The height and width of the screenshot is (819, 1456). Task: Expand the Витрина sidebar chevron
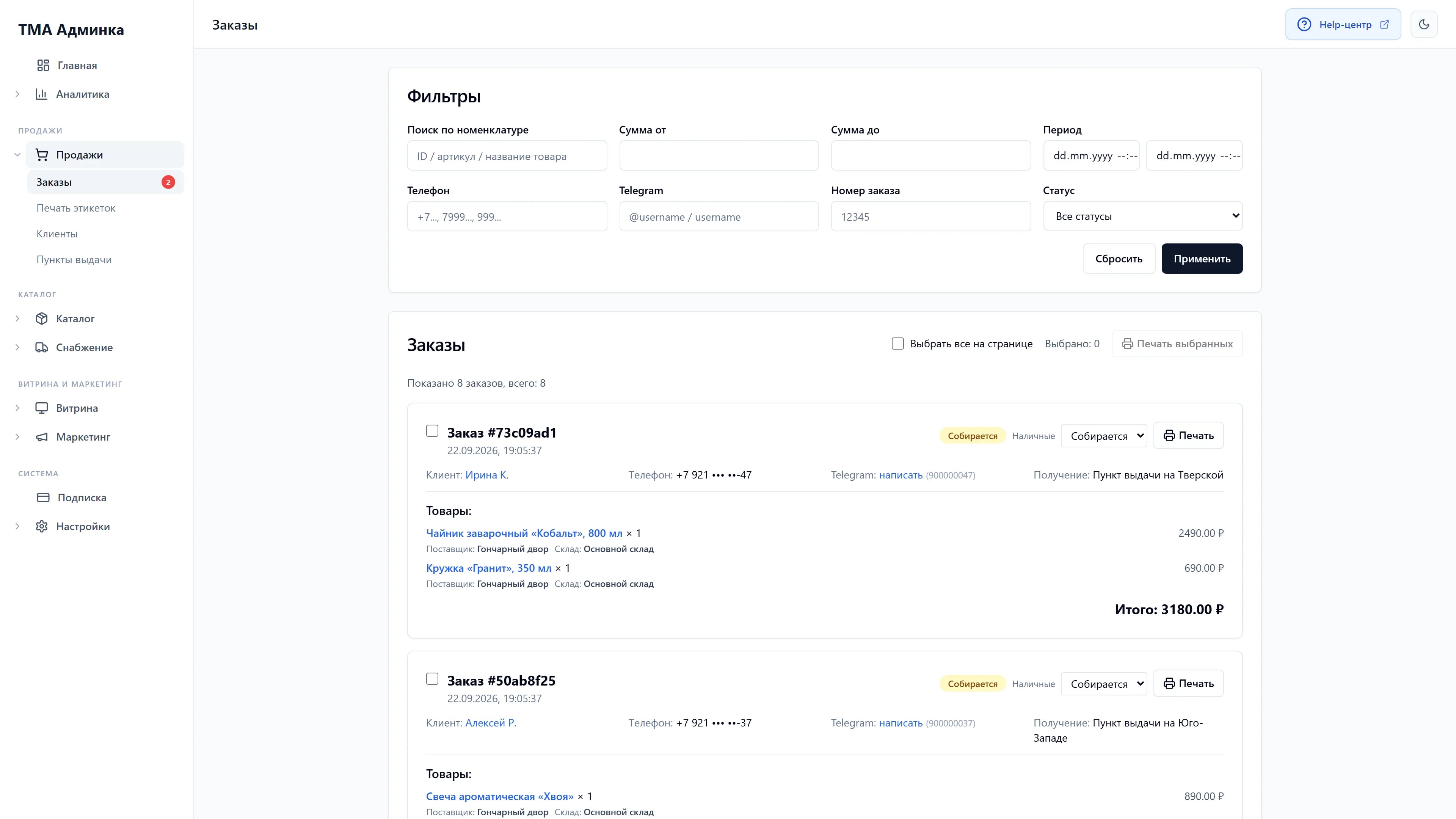(17, 408)
